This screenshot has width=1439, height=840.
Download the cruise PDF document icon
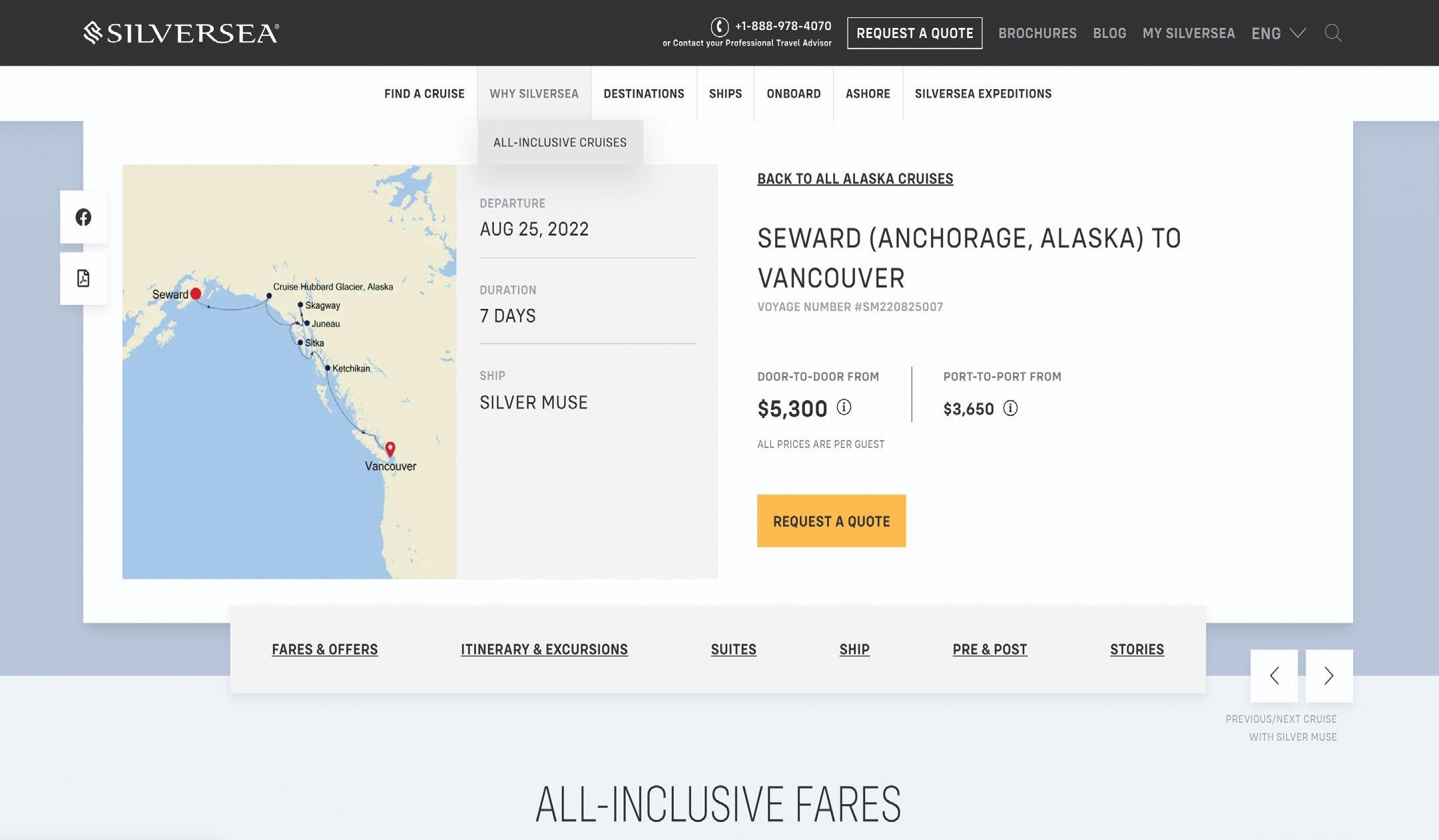click(x=83, y=278)
